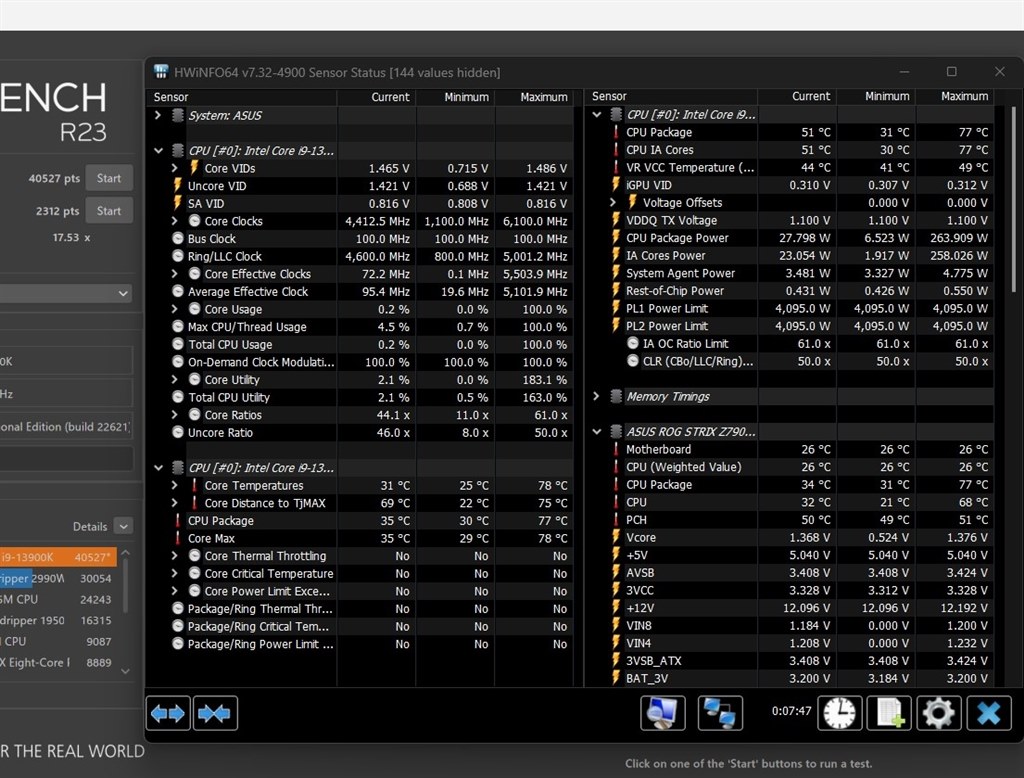This screenshot has width=1024, height=778.
Task: Close sensors with the blue X icon
Action: (989, 713)
